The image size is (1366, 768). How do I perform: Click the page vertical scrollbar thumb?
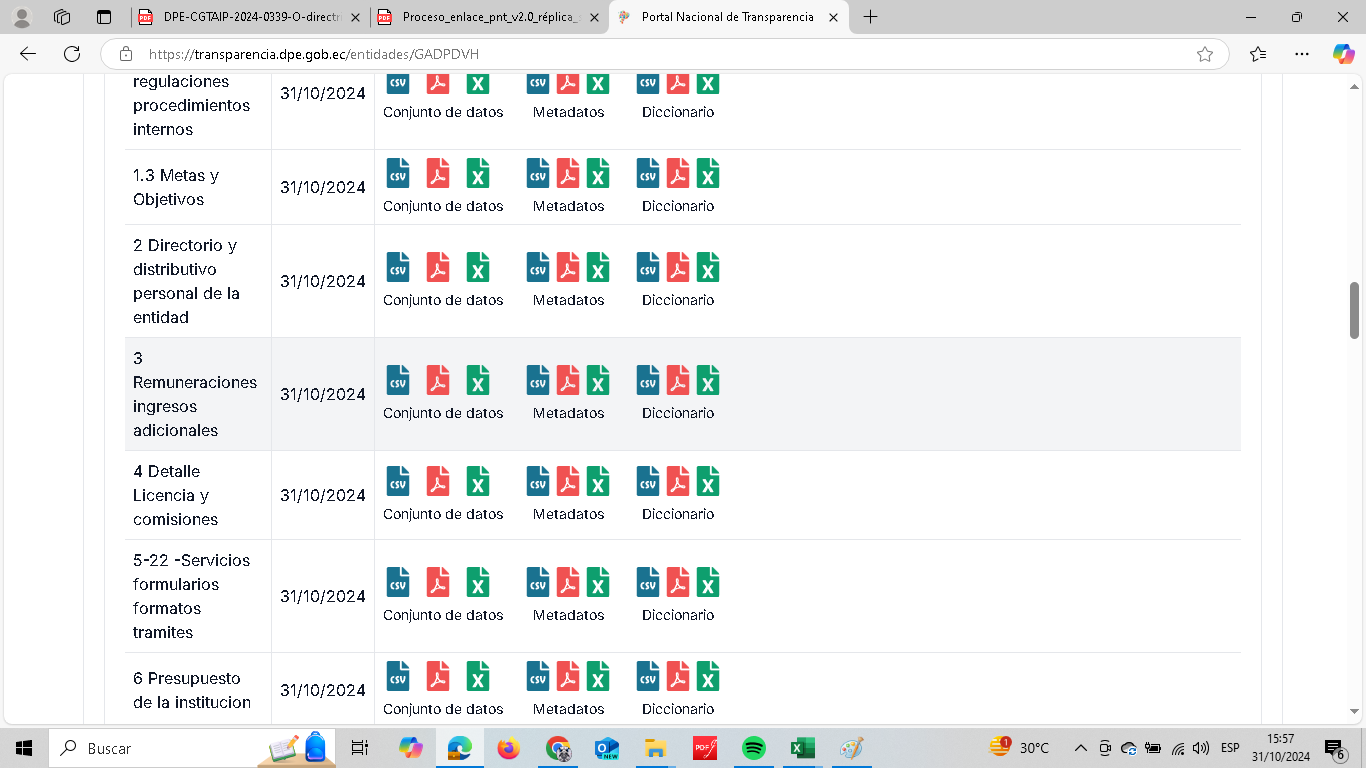pyautogui.click(x=1355, y=310)
